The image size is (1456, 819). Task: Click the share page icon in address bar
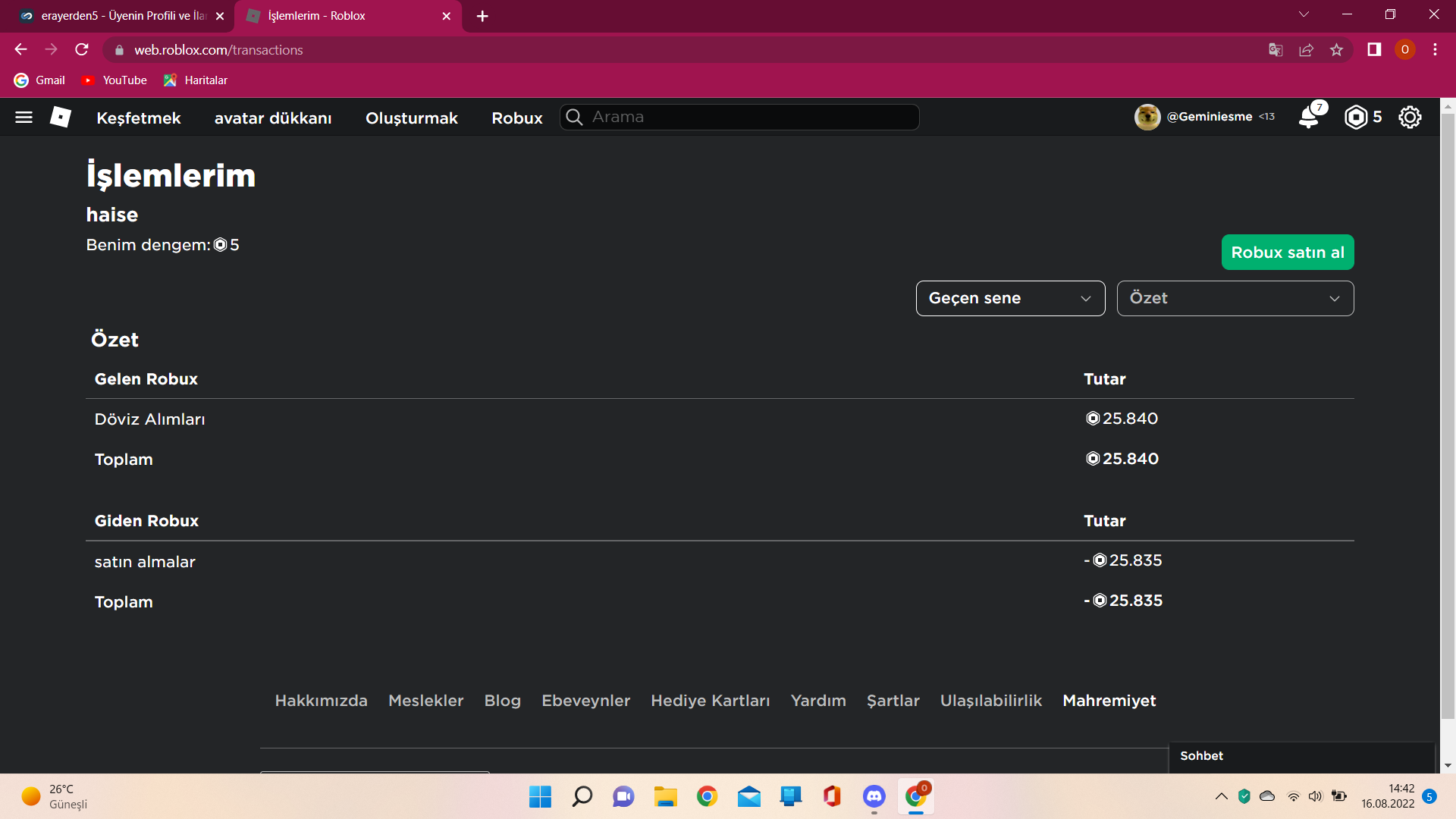[1306, 50]
